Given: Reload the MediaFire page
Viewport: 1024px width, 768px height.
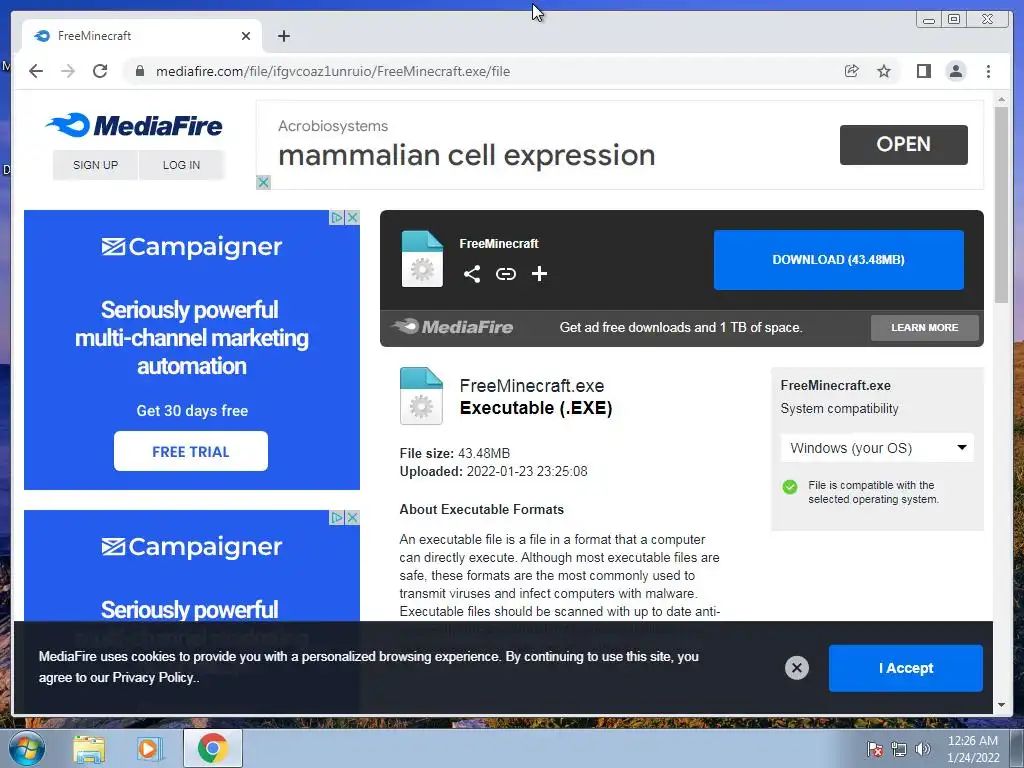Looking at the screenshot, I should point(100,71).
